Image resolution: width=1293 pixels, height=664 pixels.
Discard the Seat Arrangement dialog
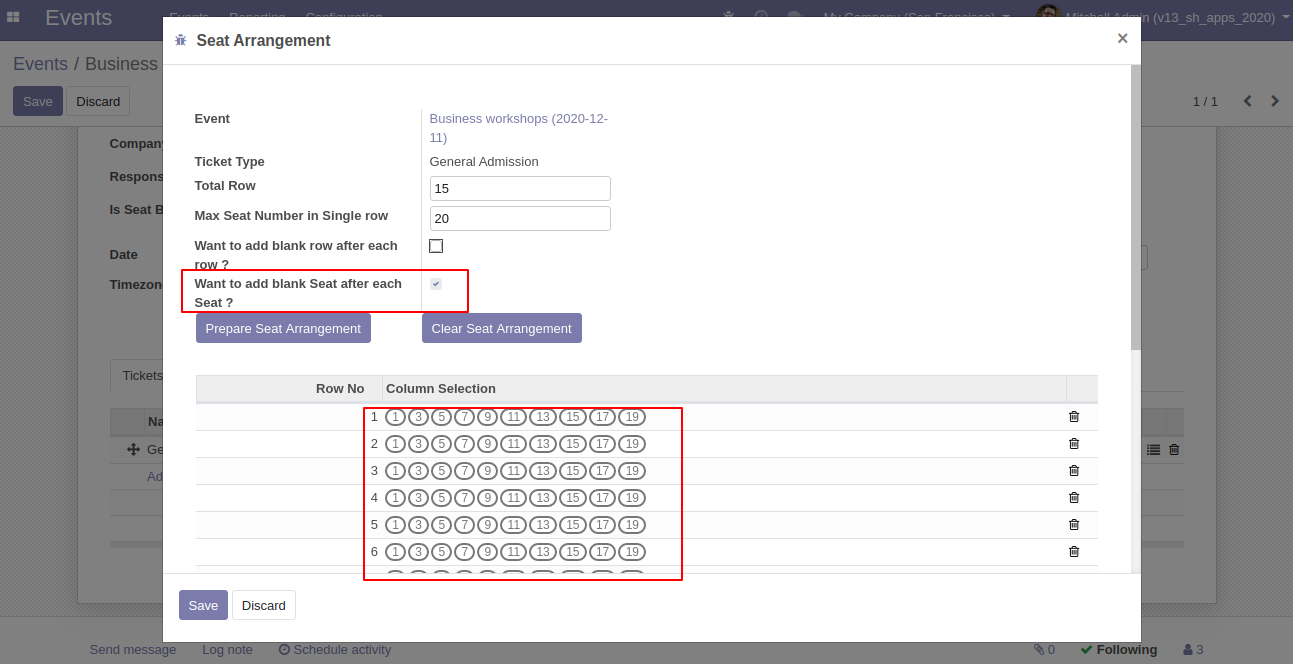[264, 605]
